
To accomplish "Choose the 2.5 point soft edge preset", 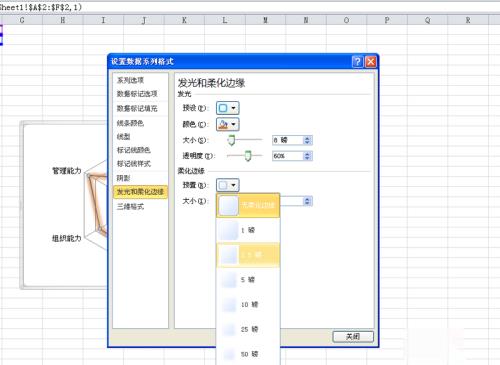I will click(x=248, y=255).
